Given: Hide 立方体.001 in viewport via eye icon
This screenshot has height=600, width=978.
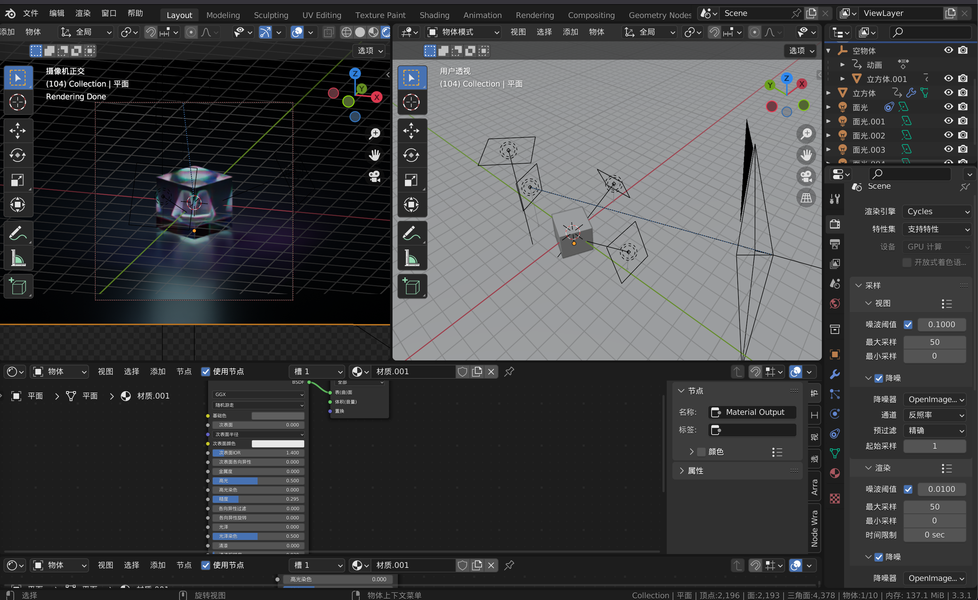Looking at the screenshot, I should tap(948, 79).
